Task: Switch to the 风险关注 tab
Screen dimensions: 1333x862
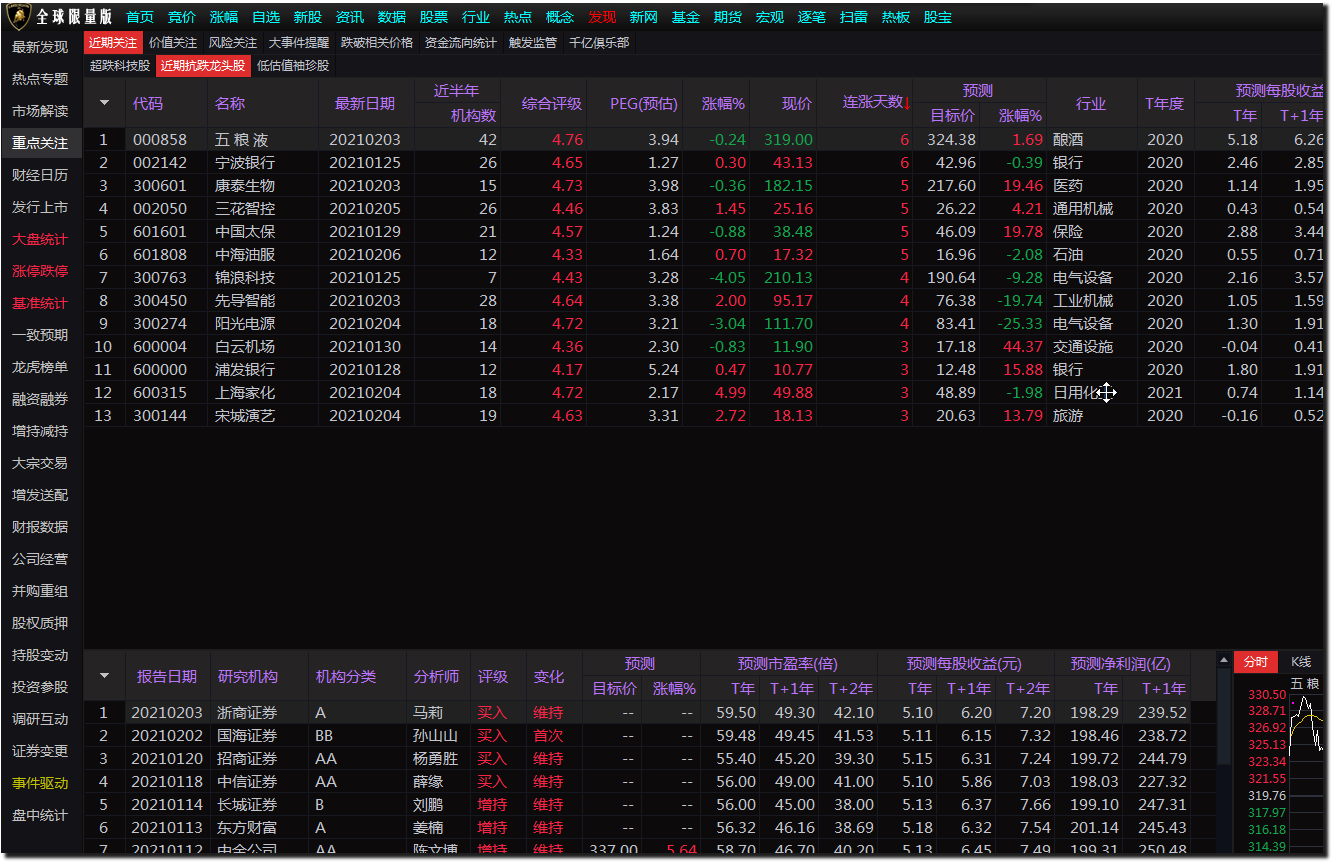Action: (233, 43)
